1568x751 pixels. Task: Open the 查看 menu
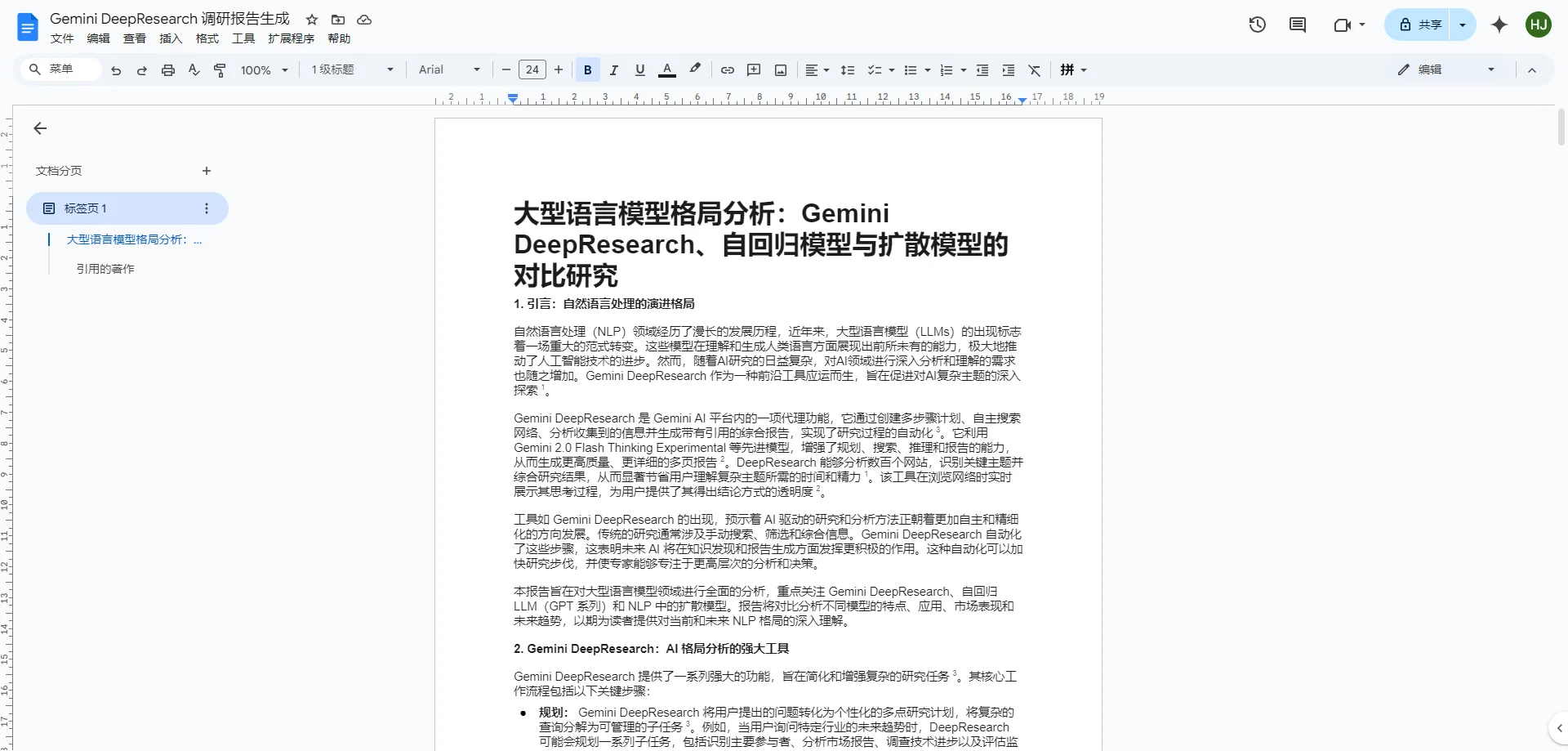click(135, 38)
